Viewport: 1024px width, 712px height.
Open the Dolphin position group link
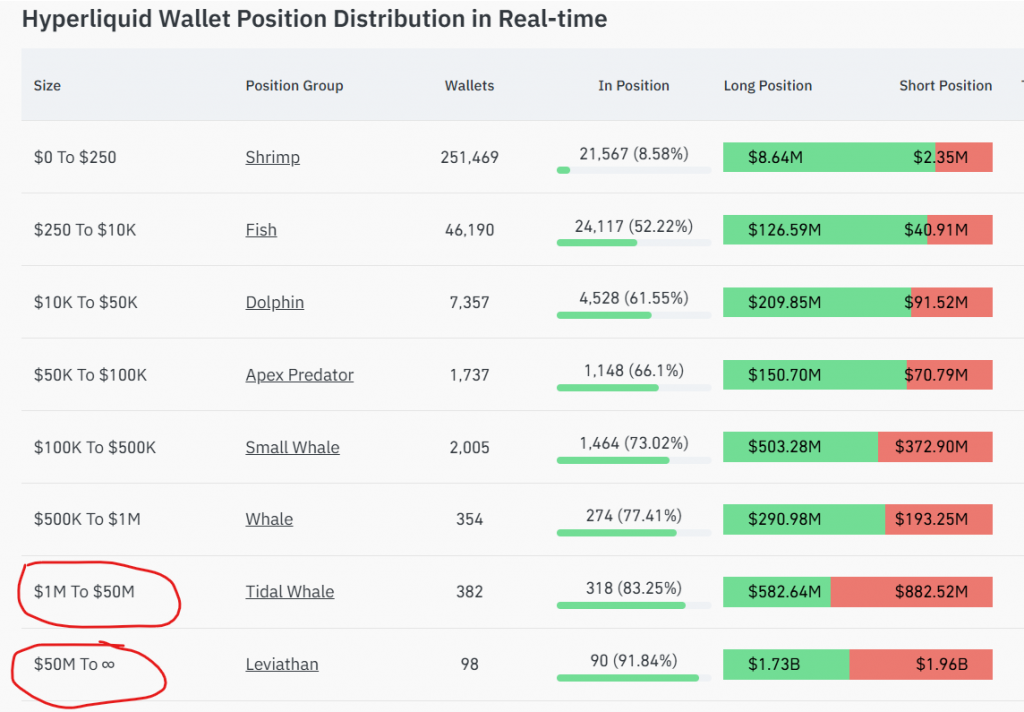[274, 302]
